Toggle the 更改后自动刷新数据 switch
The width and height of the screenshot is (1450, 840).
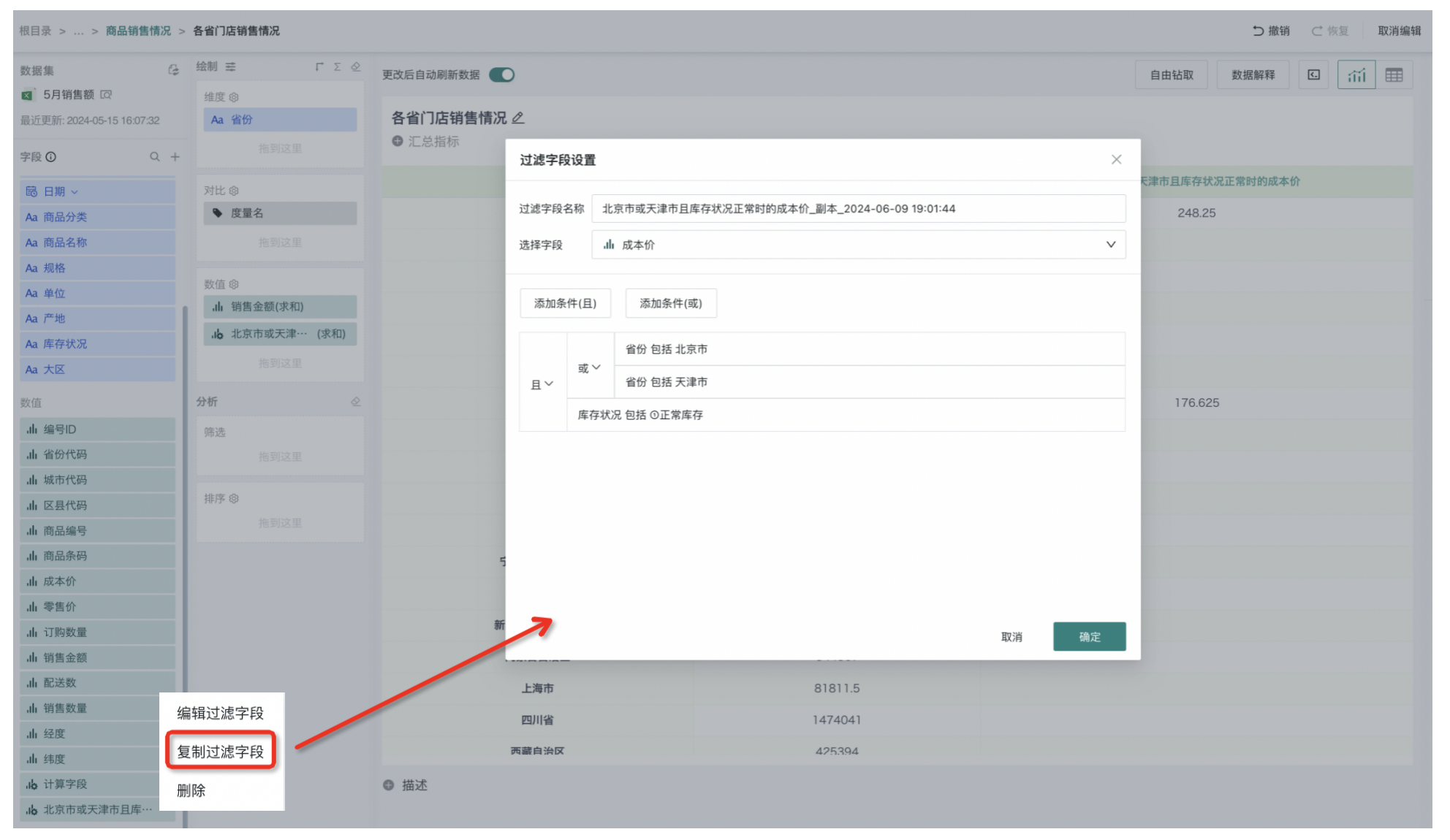tap(502, 75)
